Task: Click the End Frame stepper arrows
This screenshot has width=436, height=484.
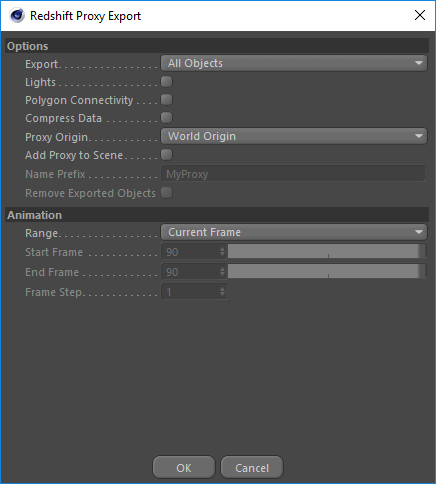Action: (222, 272)
